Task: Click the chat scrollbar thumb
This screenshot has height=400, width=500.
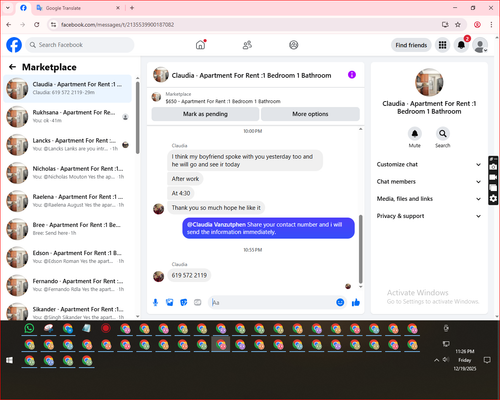Action: pyautogui.click(x=360, y=249)
